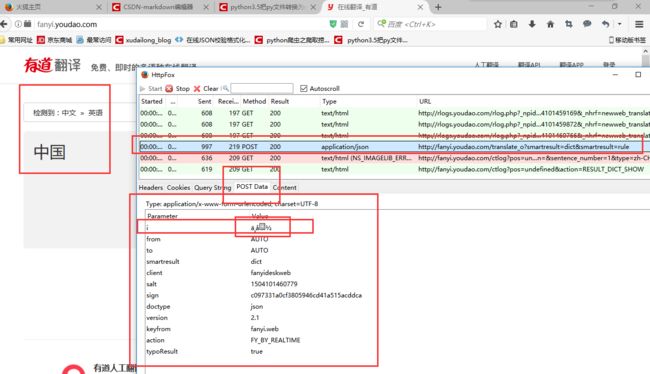Click the smartresult parameter row
Screen dimensions: 650x374
pos(261,262)
